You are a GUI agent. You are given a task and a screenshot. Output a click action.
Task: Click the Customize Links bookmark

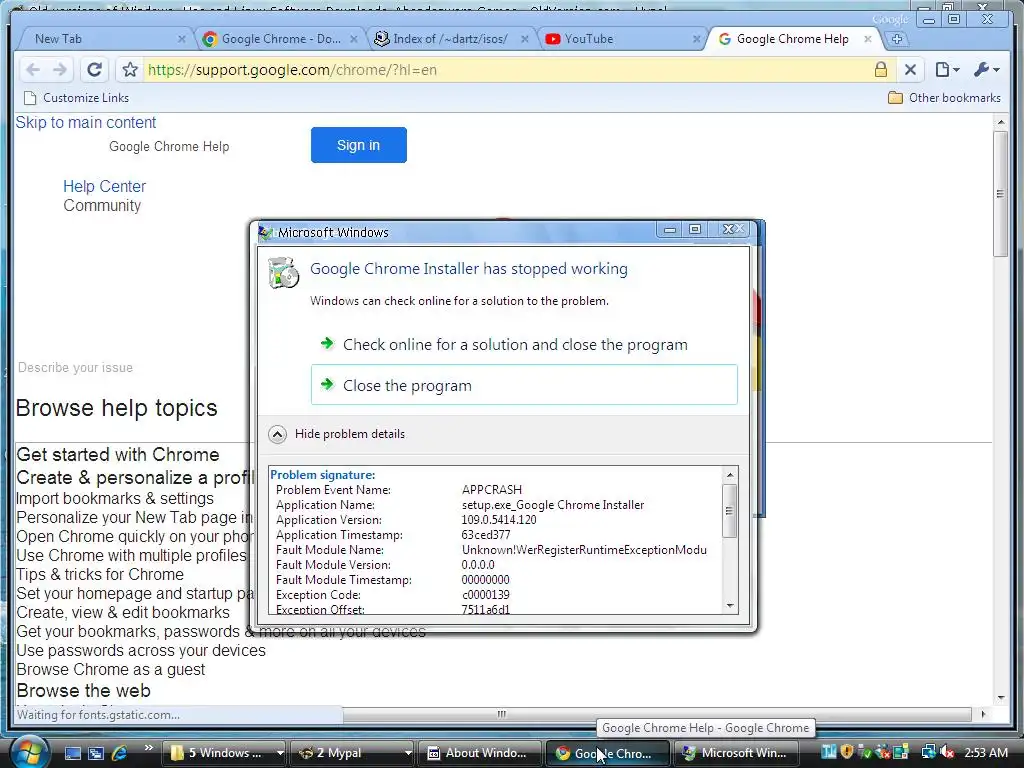tap(76, 98)
